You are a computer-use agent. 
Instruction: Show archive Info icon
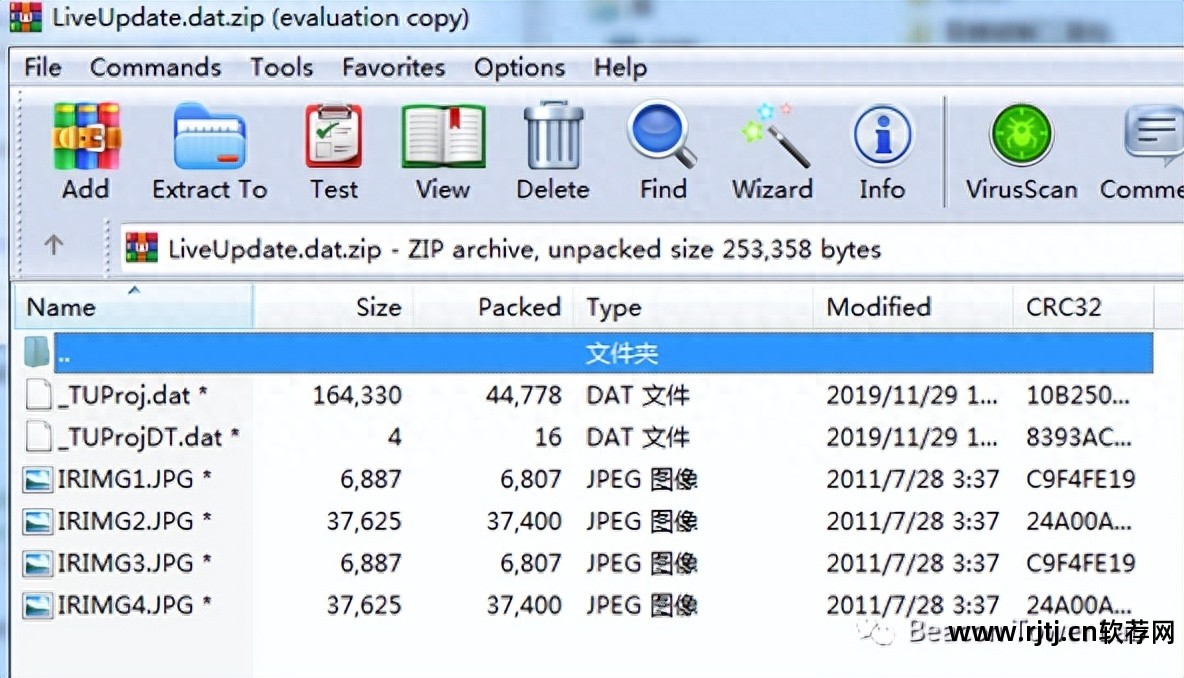[x=882, y=135]
